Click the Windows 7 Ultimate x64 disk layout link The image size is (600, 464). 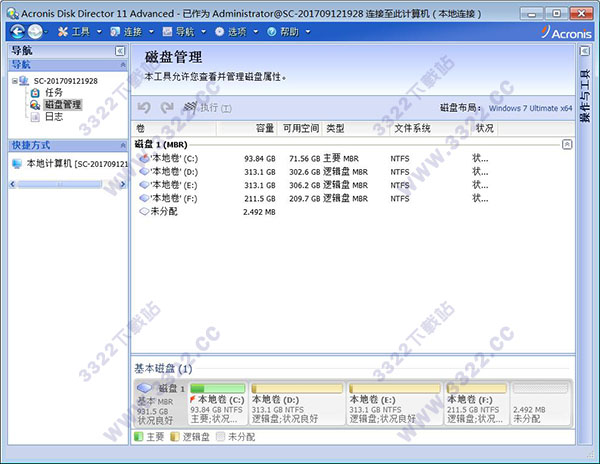(530, 108)
